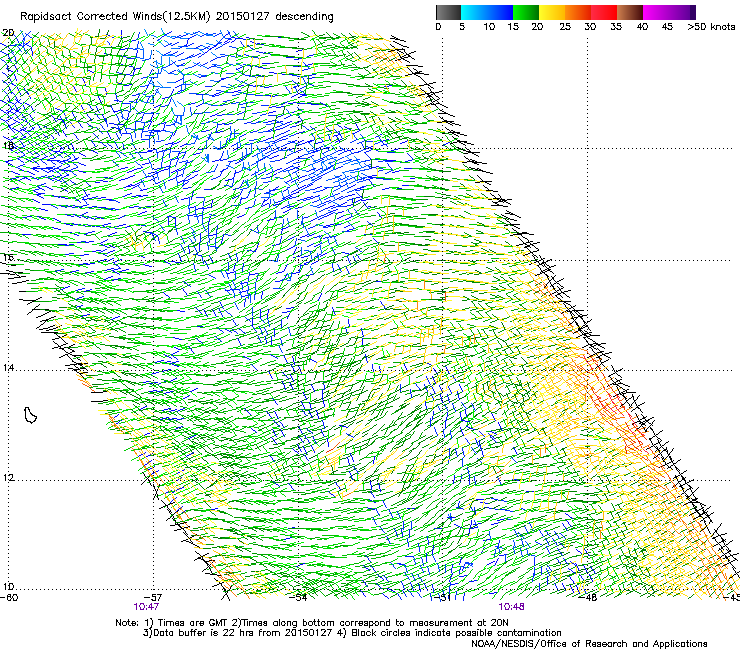The image size is (740, 650).
Task: Click the 10:47 time label
Action: (146, 607)
